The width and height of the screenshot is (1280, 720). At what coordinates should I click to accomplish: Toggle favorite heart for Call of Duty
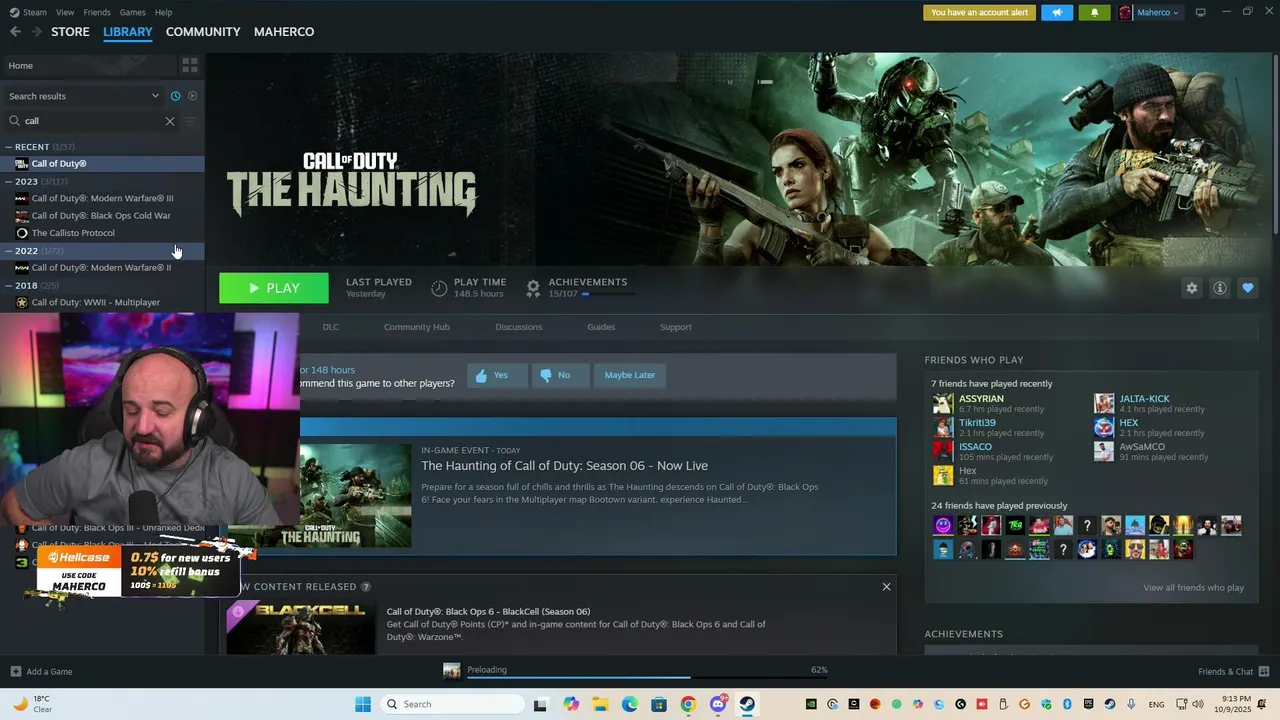1247,288
